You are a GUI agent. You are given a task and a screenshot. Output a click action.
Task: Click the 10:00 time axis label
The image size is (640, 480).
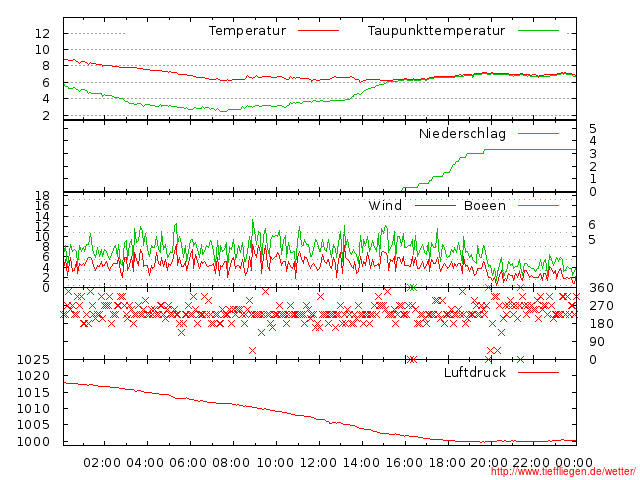[x=275, y=463]
